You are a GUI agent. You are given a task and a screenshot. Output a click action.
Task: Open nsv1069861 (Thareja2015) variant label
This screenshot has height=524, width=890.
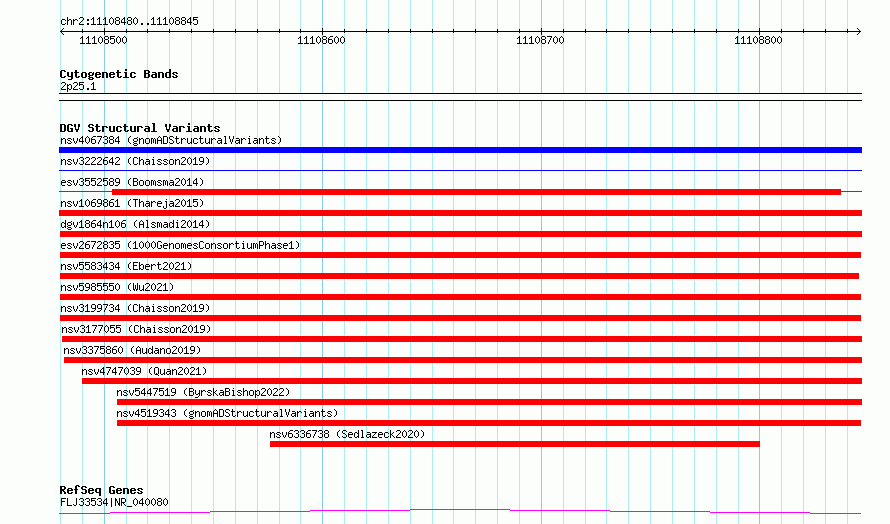click(132, 203)
